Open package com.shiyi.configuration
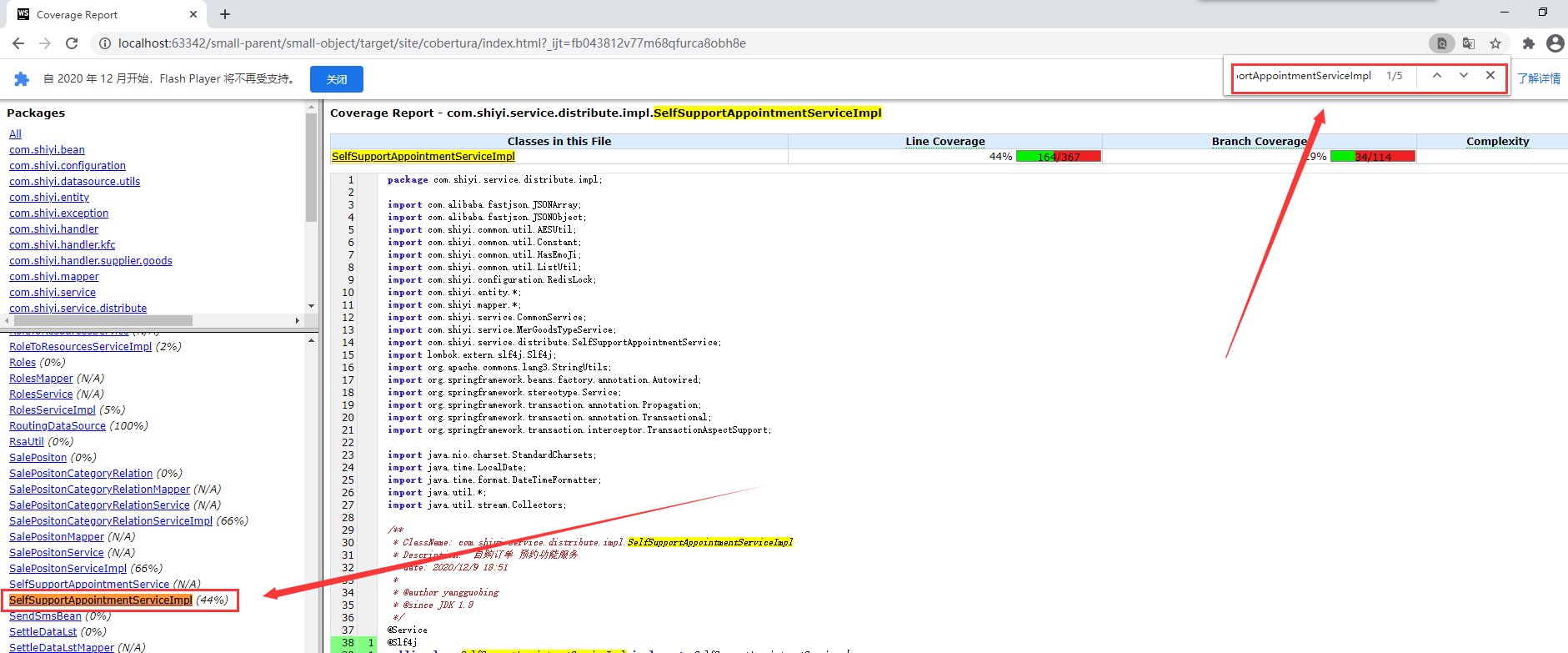The height and width of the screenshot is (653, 1568). [68, 166]
